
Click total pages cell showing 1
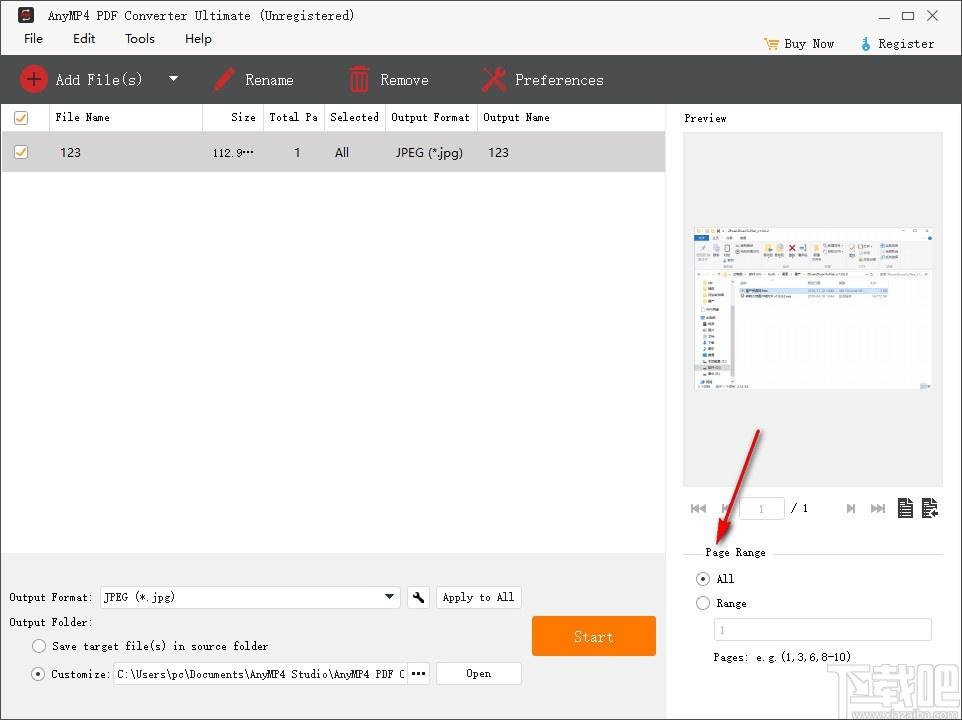point(297,153)
